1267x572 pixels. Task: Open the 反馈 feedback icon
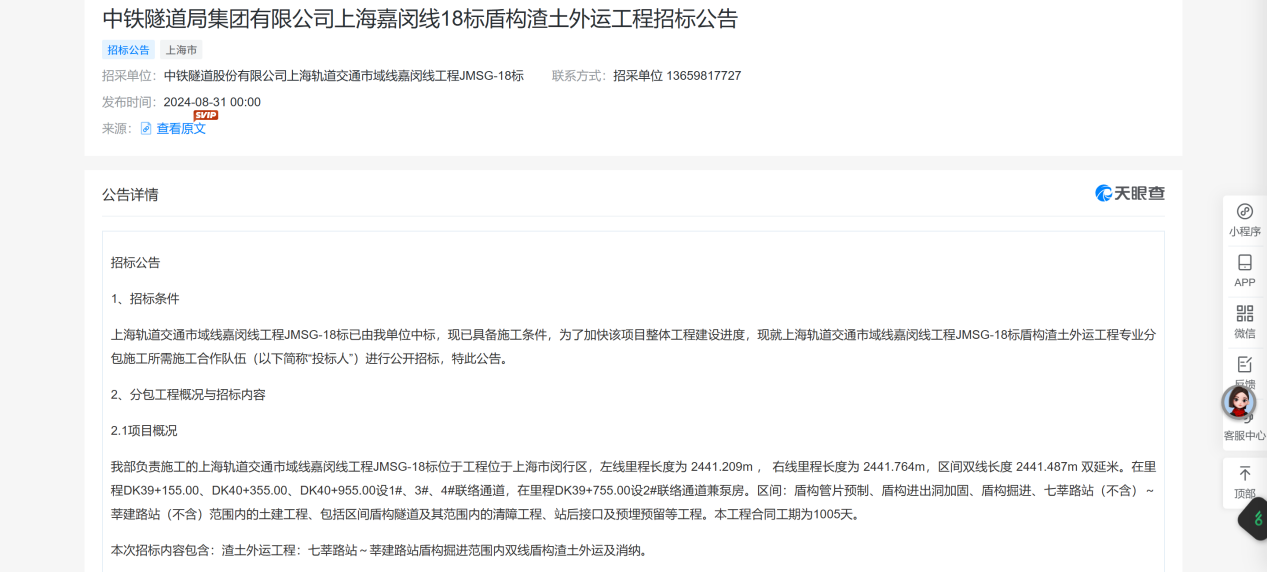(x=1245, y=365)
